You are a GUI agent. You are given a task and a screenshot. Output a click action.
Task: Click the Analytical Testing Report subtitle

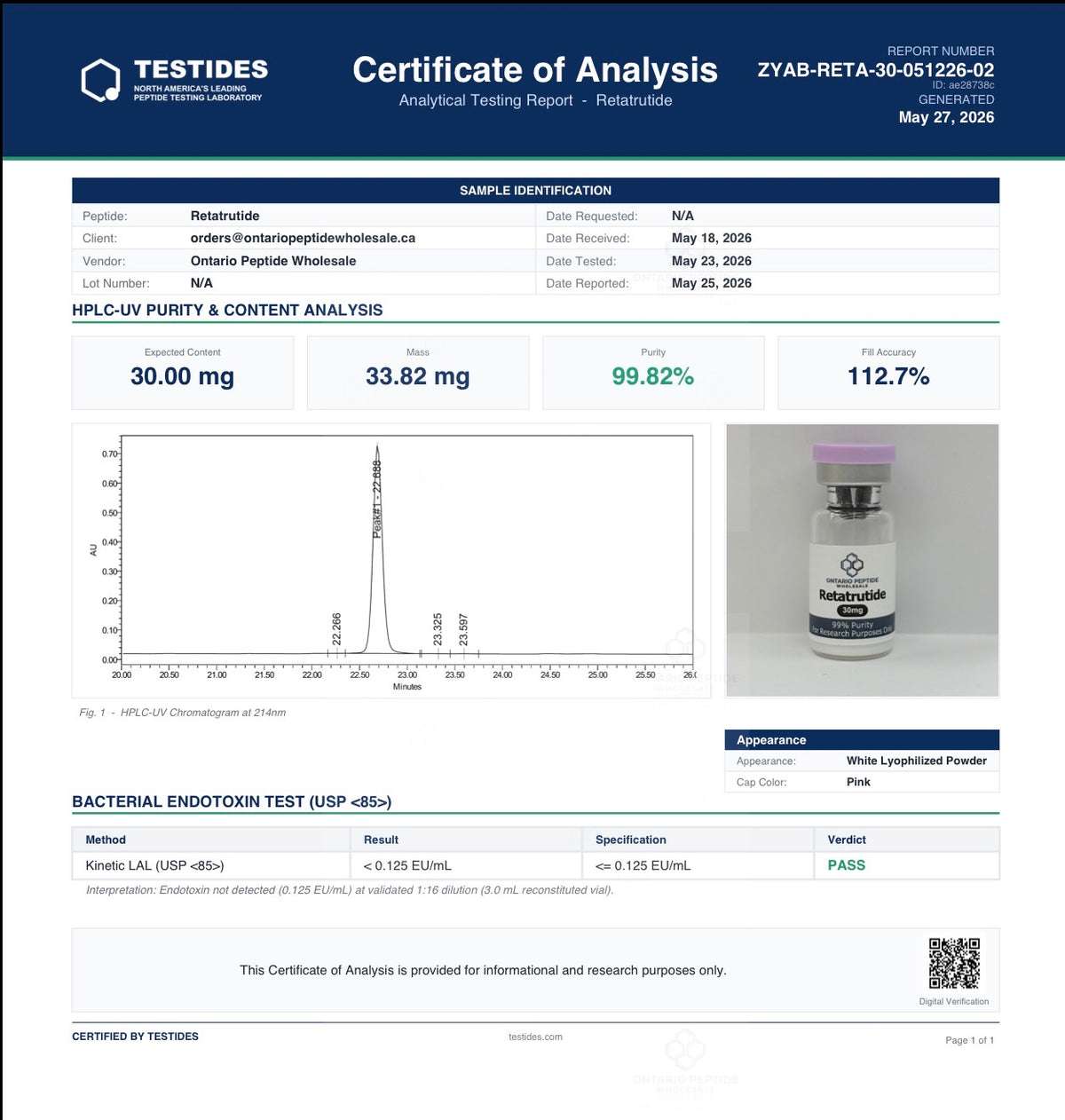[x=535, y=100]
